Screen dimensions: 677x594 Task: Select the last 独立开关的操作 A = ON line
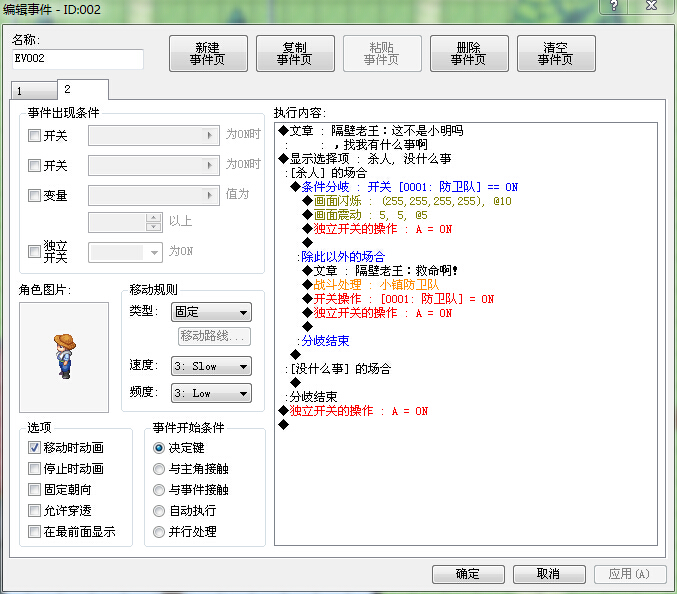coord(353,411)
